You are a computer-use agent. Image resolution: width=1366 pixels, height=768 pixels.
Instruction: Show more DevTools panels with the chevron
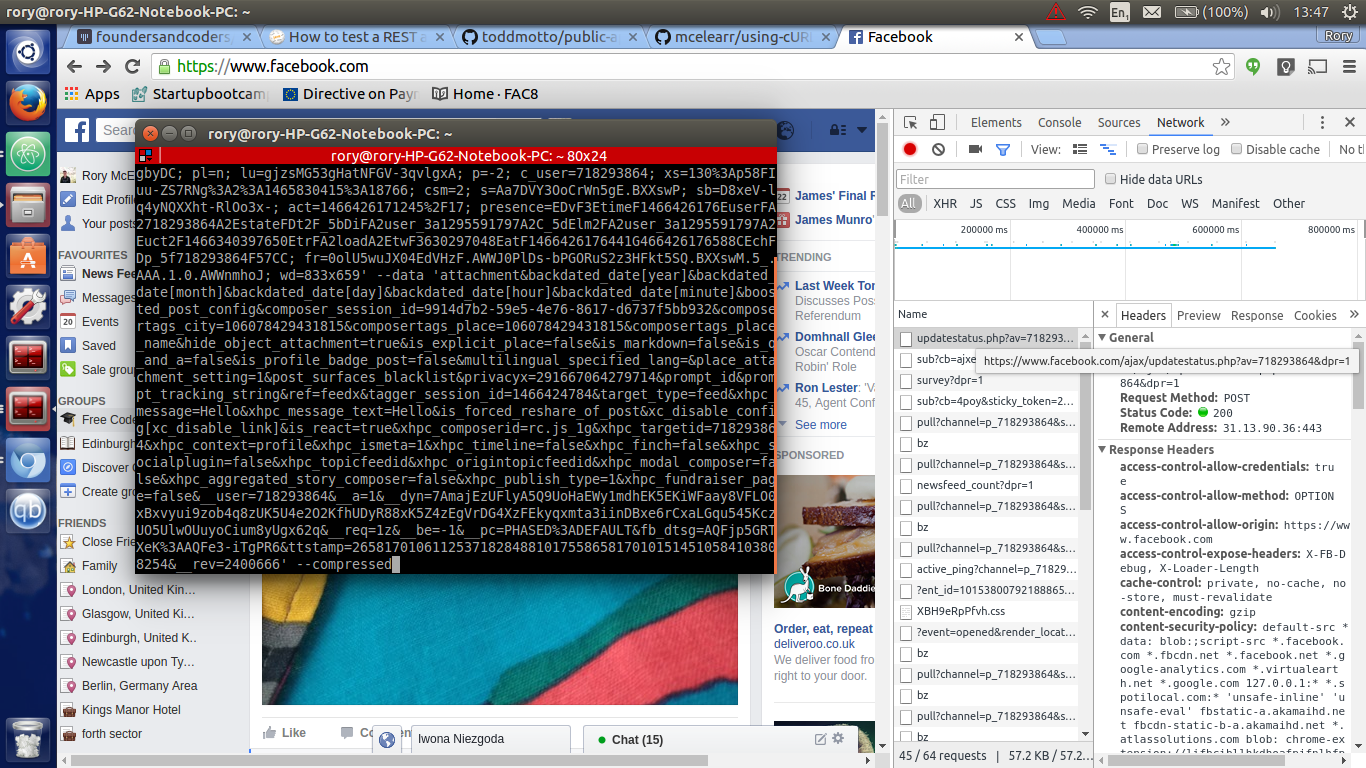click(x=1226, y=122)
